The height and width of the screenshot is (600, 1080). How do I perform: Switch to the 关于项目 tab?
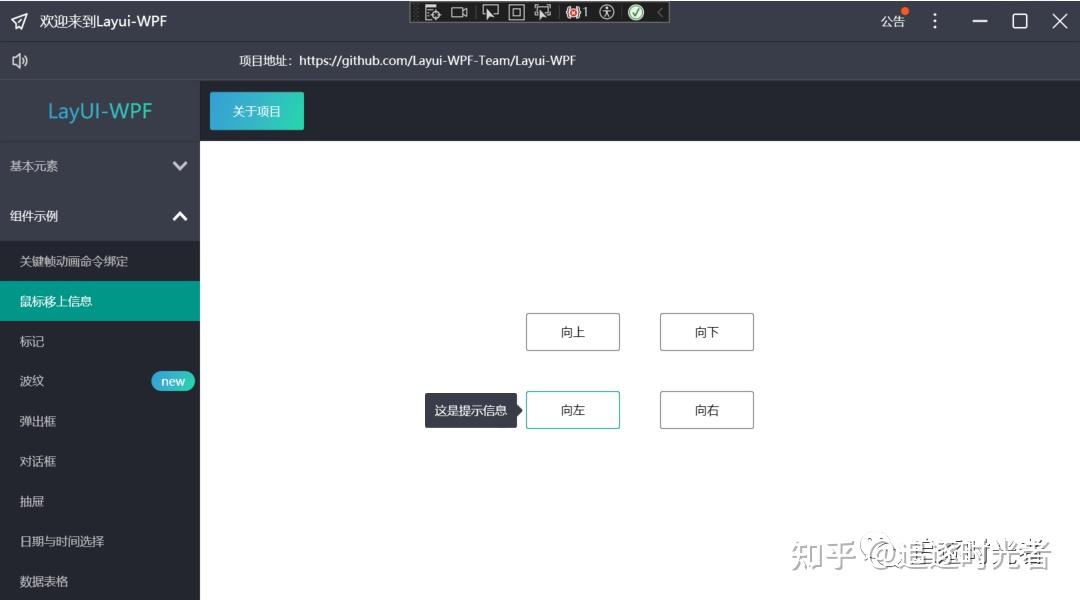(256, 111)
